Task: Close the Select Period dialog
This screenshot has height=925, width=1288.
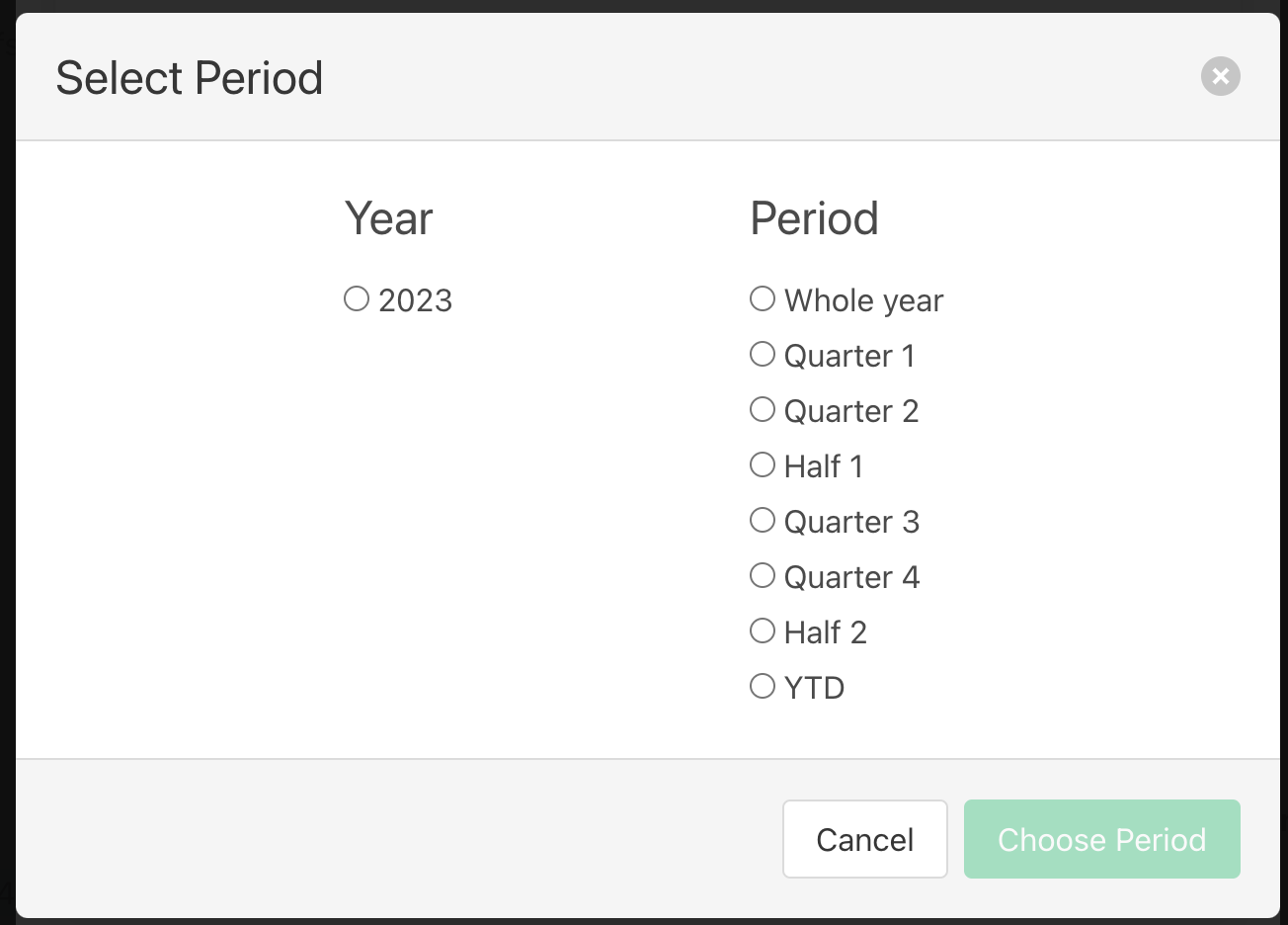Action: click(x=1220, y=76)
